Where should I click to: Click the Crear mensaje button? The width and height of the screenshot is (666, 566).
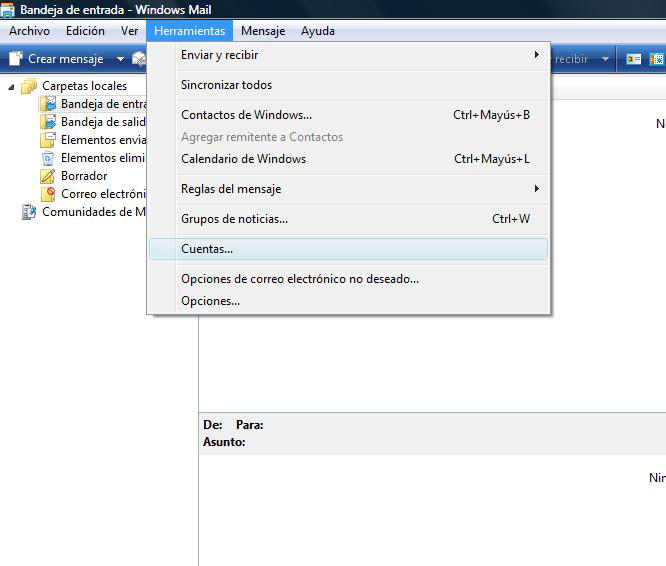(x=56, y=59)
